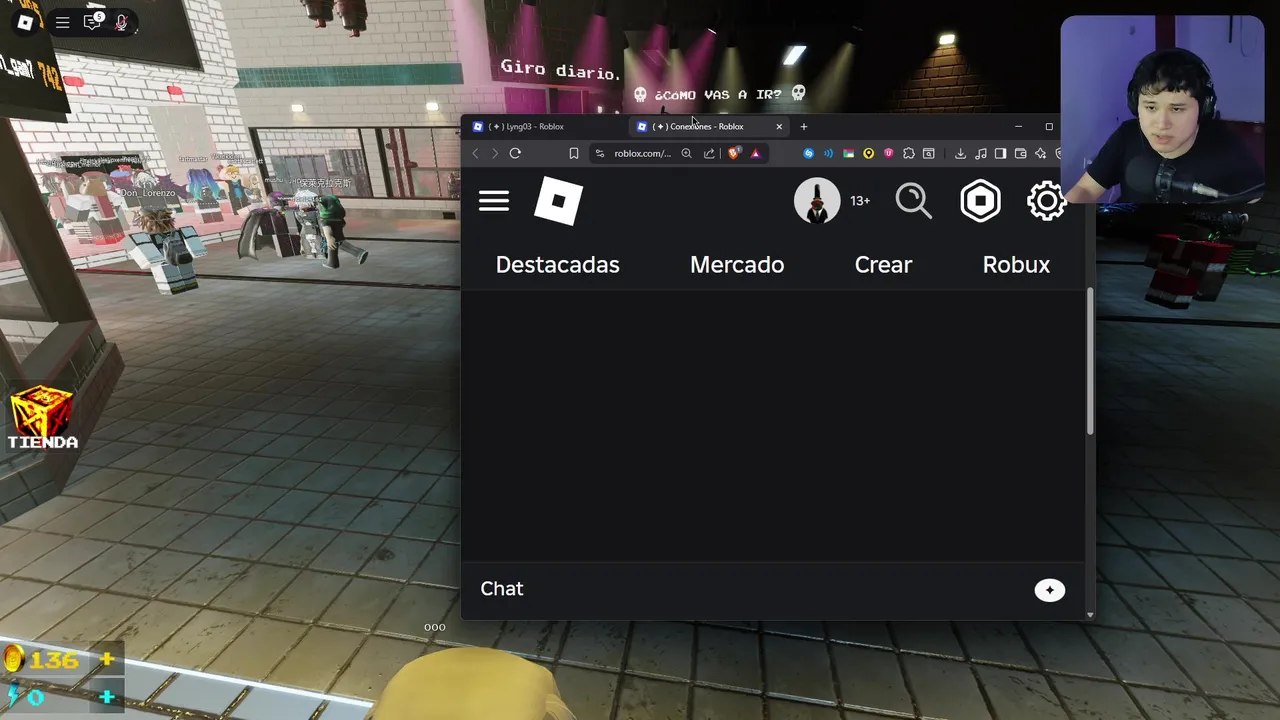Go back in the browser

coord(475,153)
